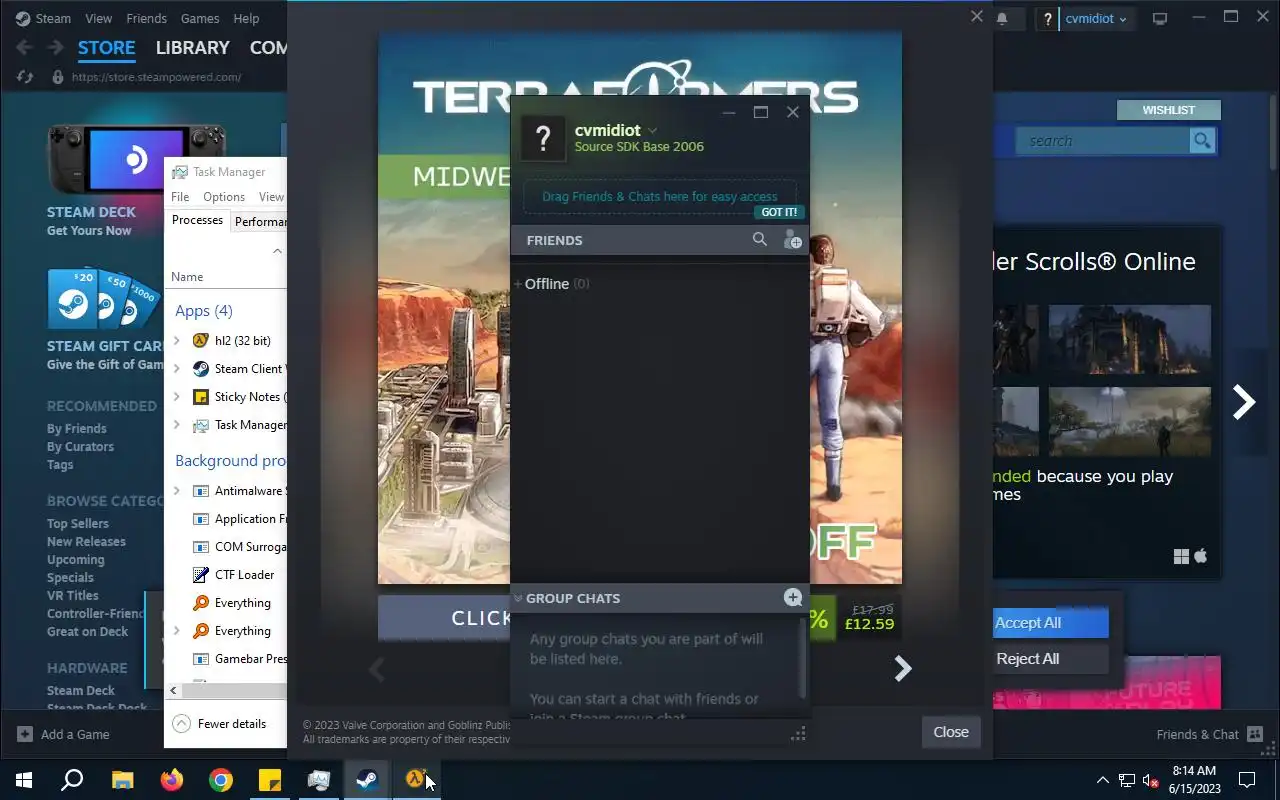The height and width of the screenshot is (800, 1280).
Task: Expand the Offline friends group
Action: (517, 284)
